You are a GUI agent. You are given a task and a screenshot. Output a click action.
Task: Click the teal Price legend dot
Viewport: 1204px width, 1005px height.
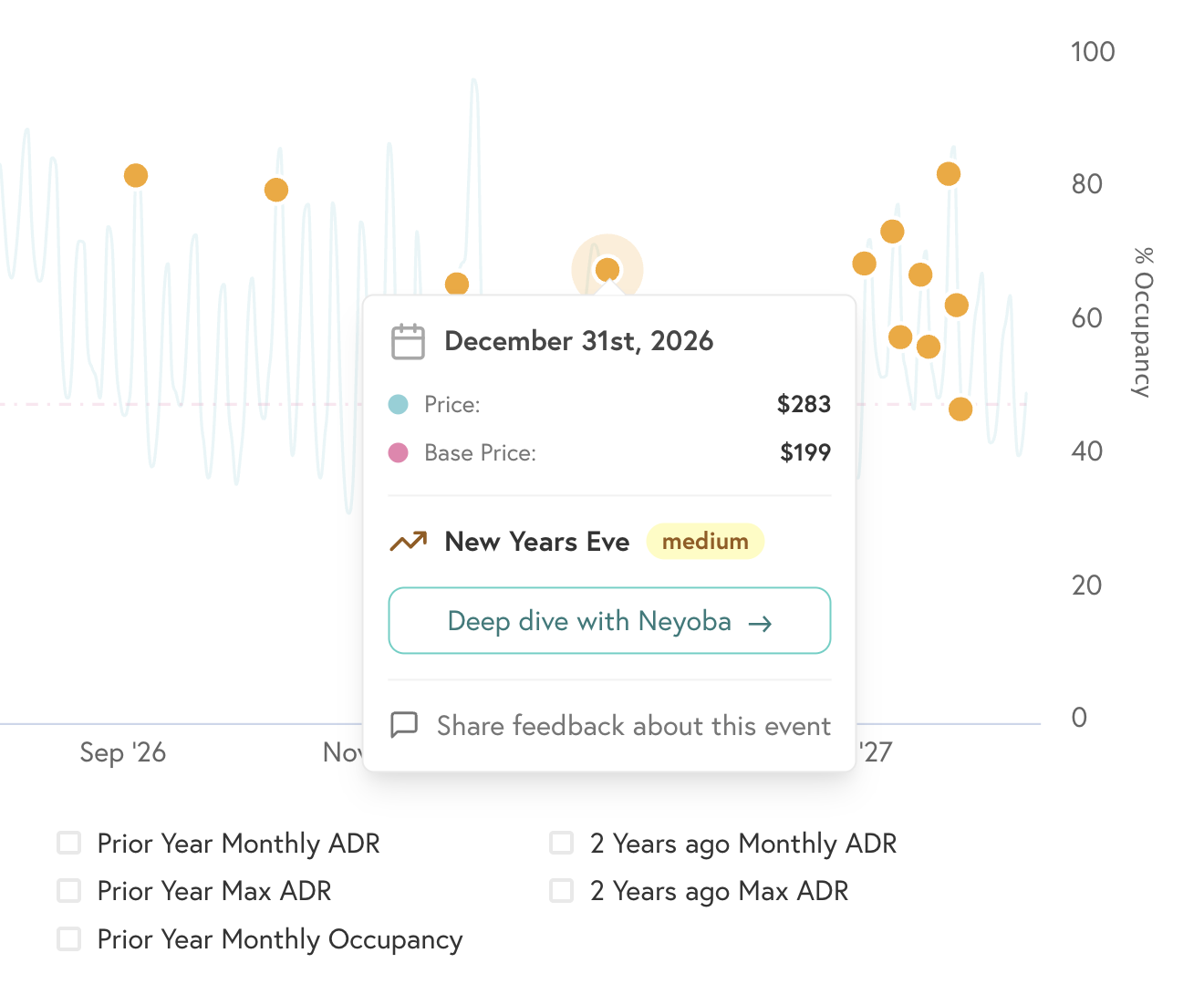coord(399,404)
